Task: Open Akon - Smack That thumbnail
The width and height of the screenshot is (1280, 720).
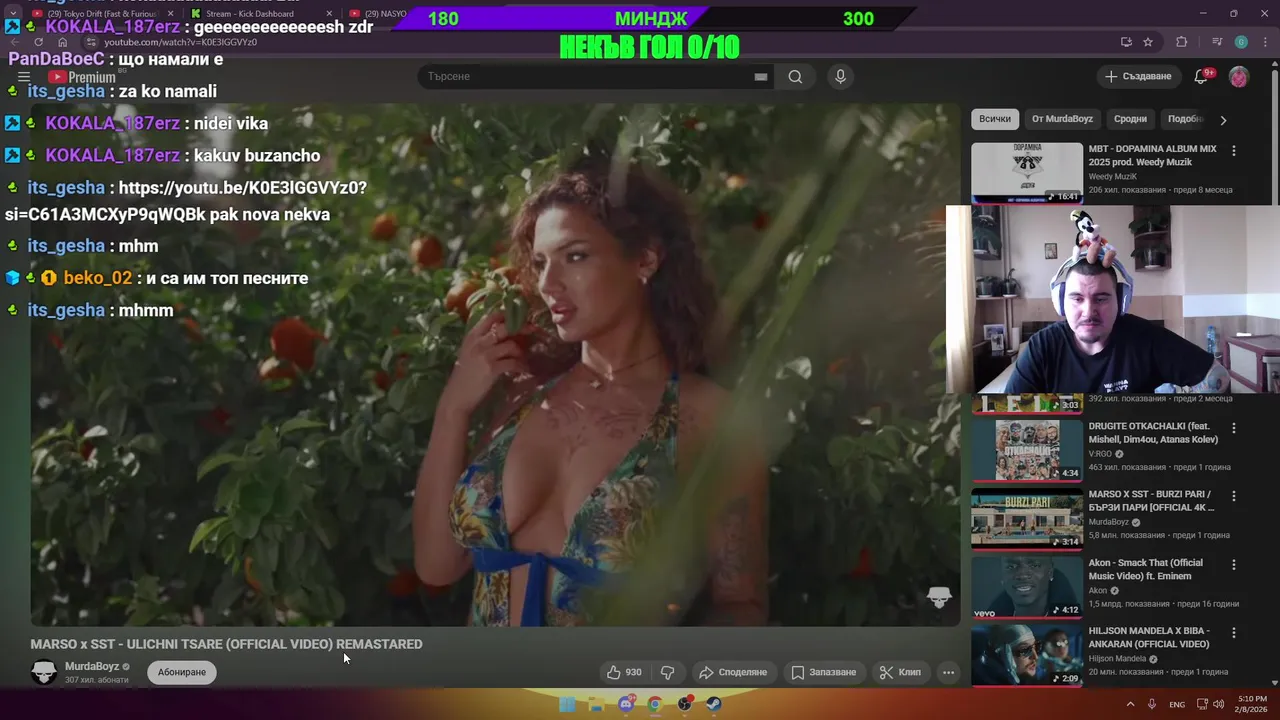Action: (1027, 586)
